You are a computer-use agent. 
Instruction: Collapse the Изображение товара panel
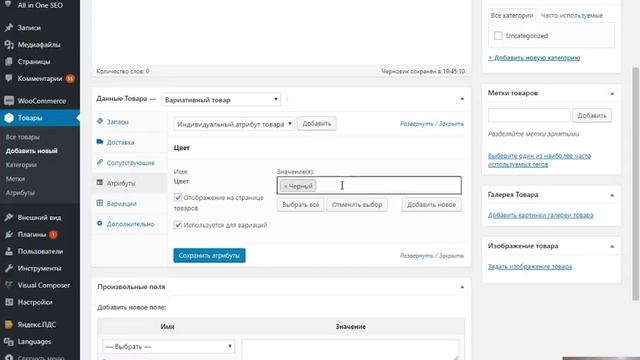[612, 246]
